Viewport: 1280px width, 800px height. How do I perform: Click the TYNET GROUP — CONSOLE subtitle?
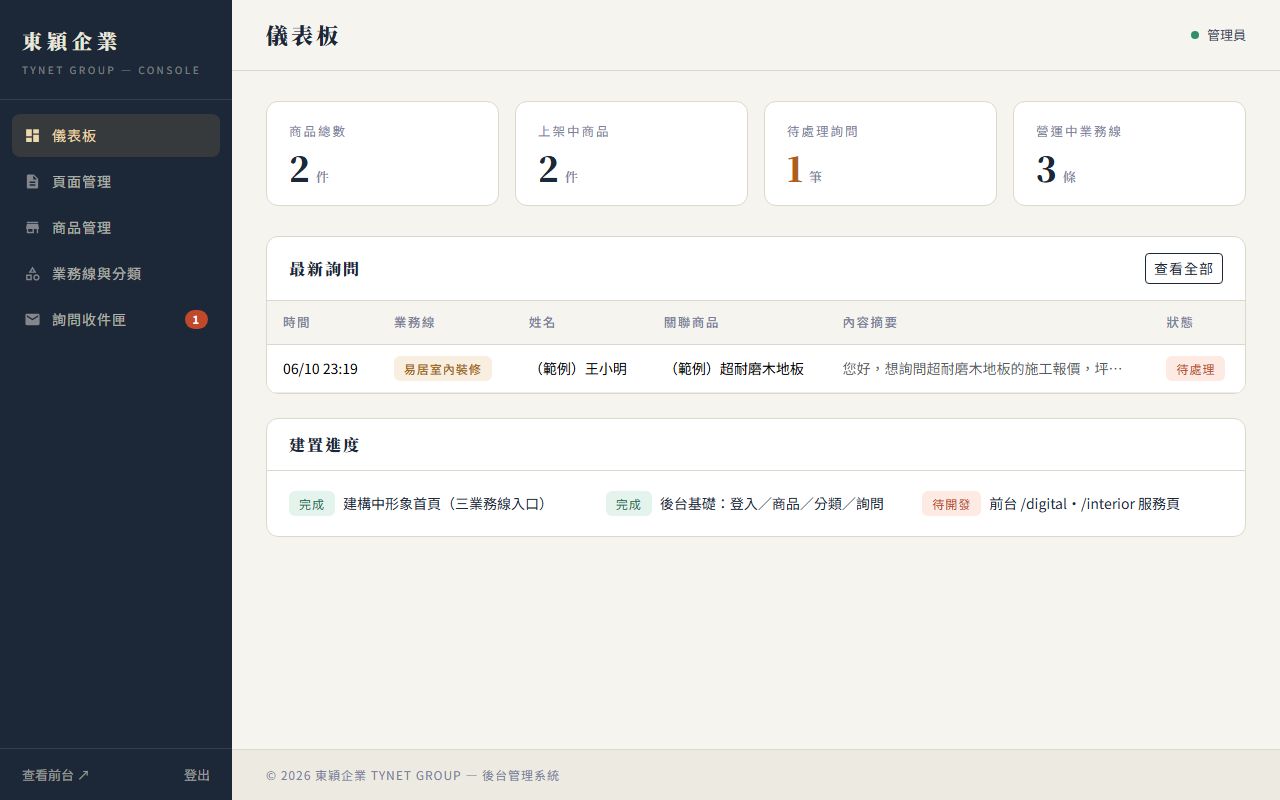click(111, 70)
